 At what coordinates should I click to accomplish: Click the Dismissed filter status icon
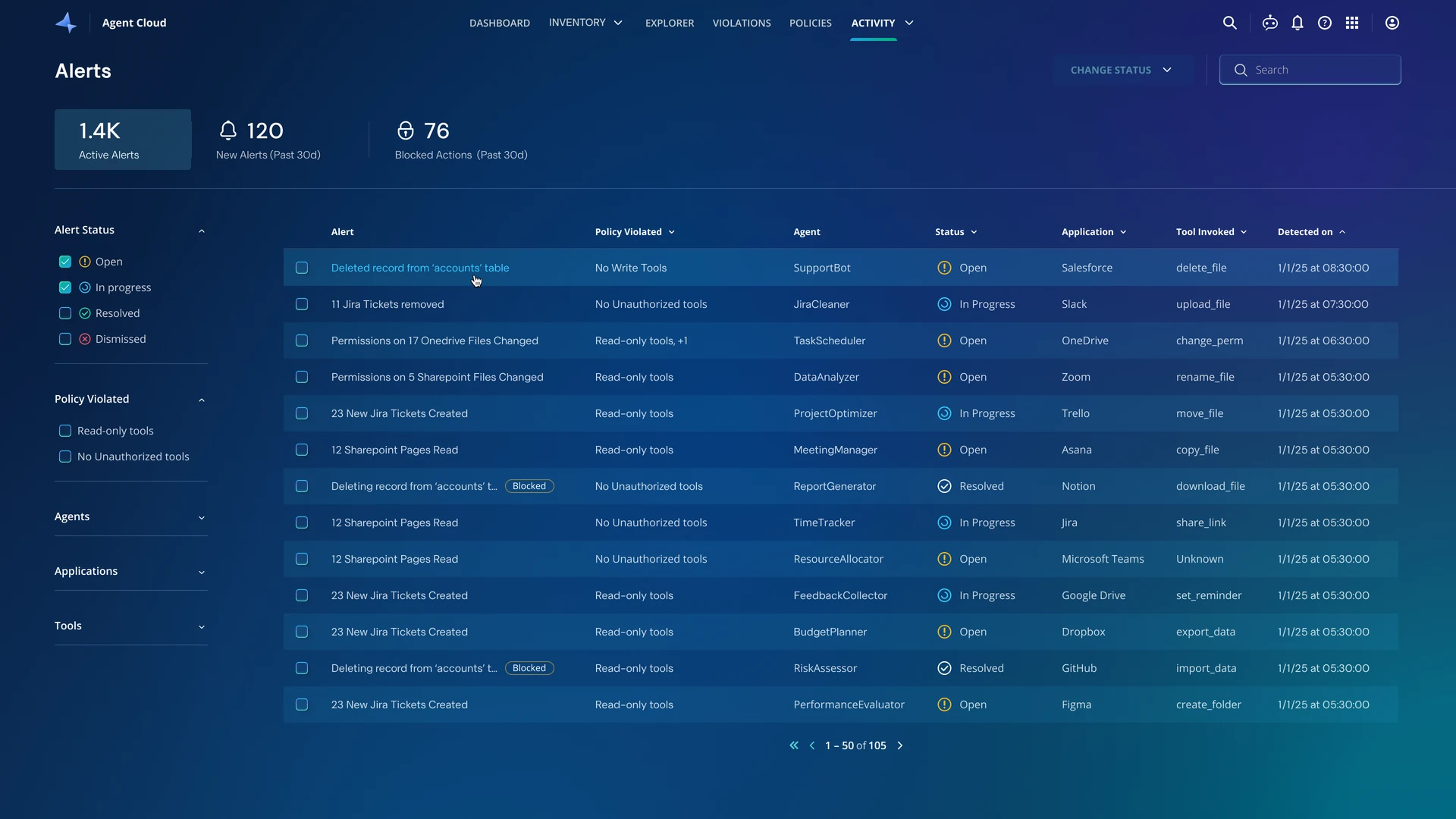[x=85, y=339]
